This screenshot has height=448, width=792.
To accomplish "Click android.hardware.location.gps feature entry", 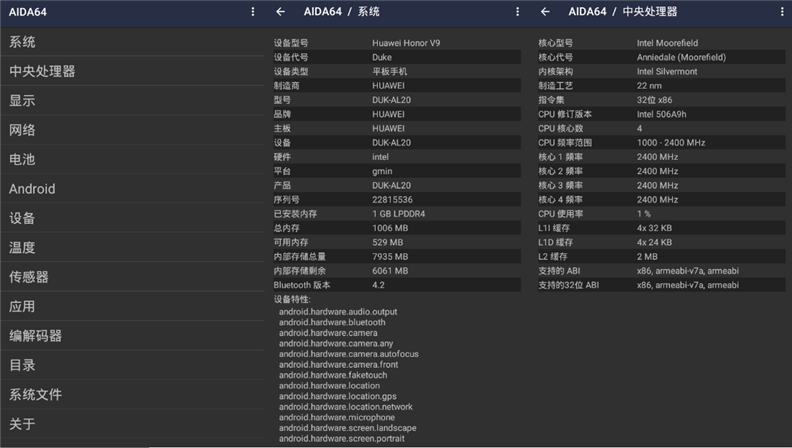I will tap(337, 396).
